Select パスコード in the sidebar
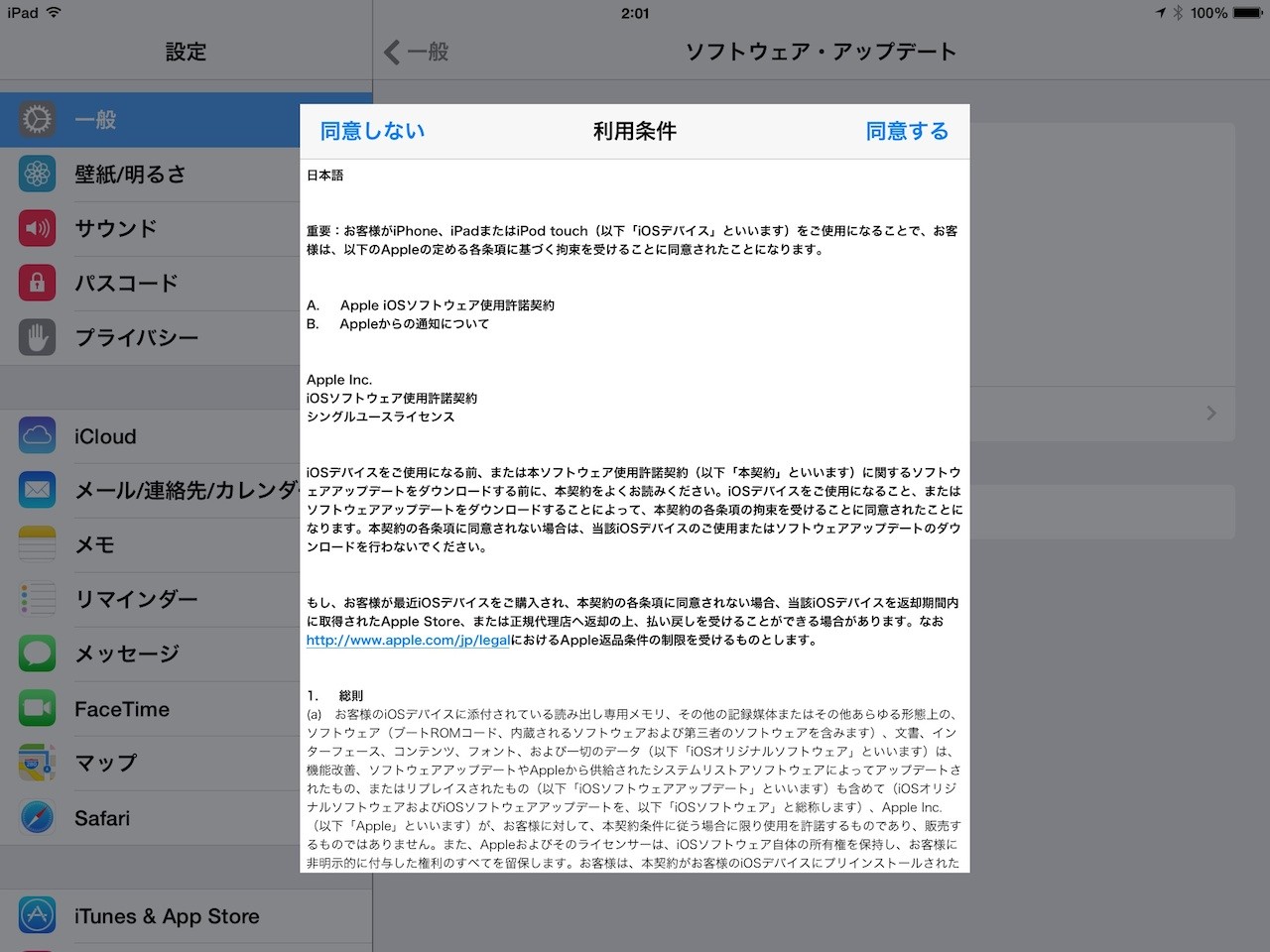1270x952 pixels. (187, 284)
